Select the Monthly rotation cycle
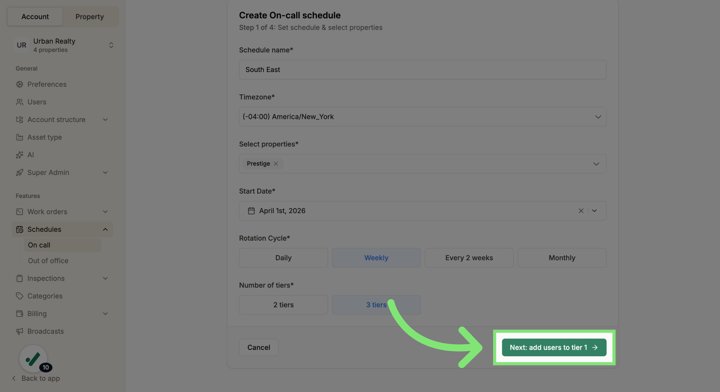The width and height of the screenshot is (720, 392). 562,258
